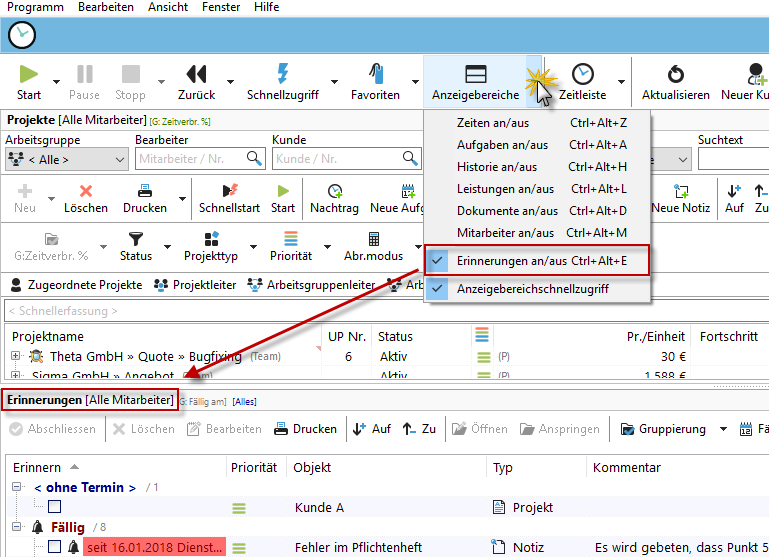769x557 pixels.
Task: Select Historie an/aus menu item
Action: pyautogui.click(x=496, y=167)
